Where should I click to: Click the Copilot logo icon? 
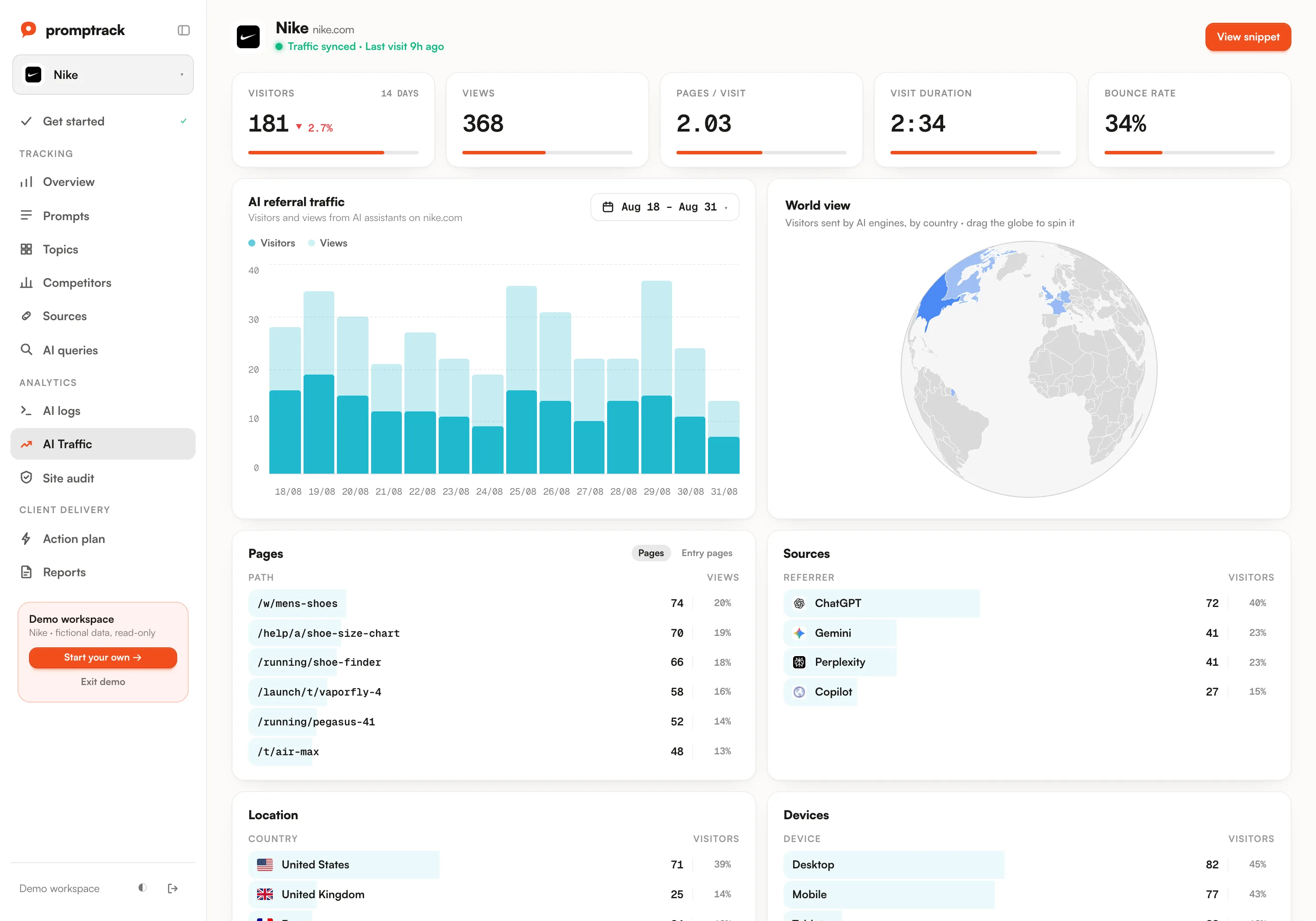799,693
